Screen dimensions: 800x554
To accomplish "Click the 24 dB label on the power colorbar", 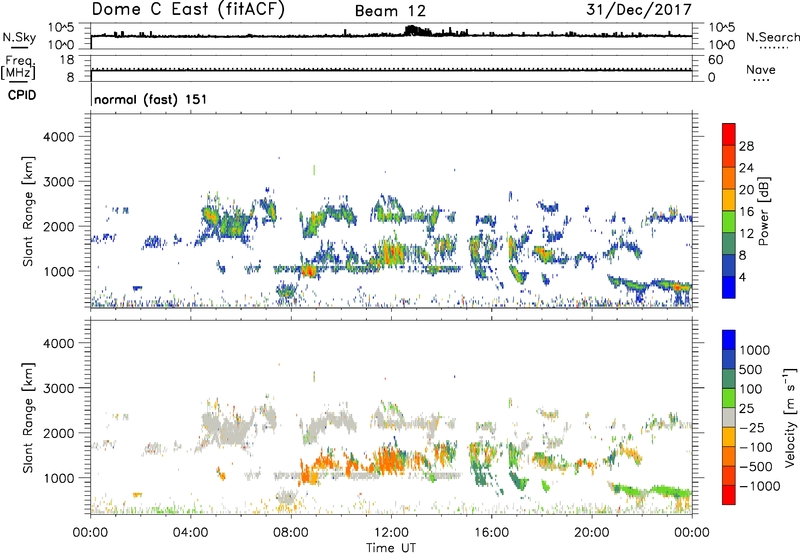I will click(746, 168).
